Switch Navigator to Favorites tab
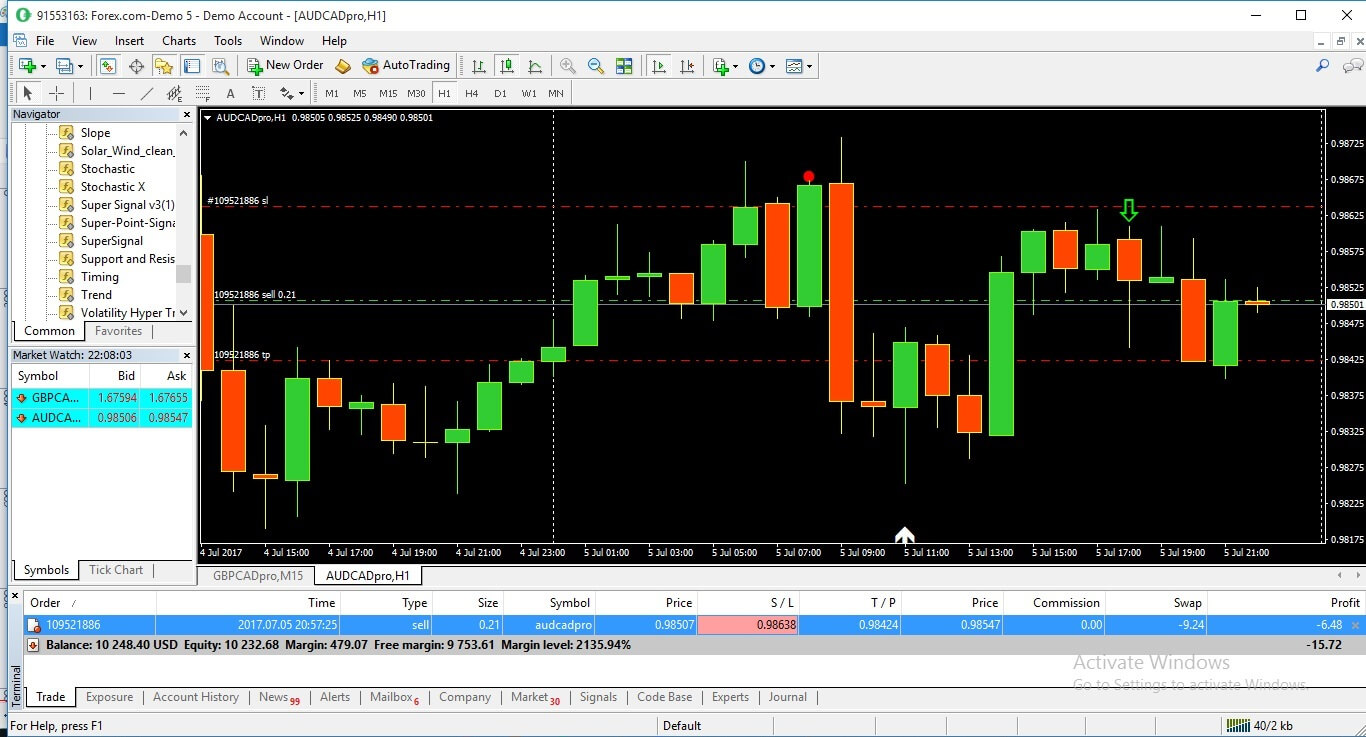Screen dimensions: 1366x737 coord(118,331)
